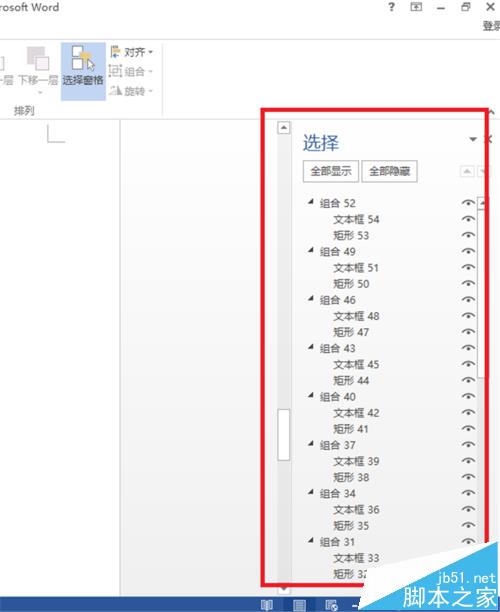Collapse the 组合 40 group arrow
Viewport: 500px width, 612px height.
point(311,395)
